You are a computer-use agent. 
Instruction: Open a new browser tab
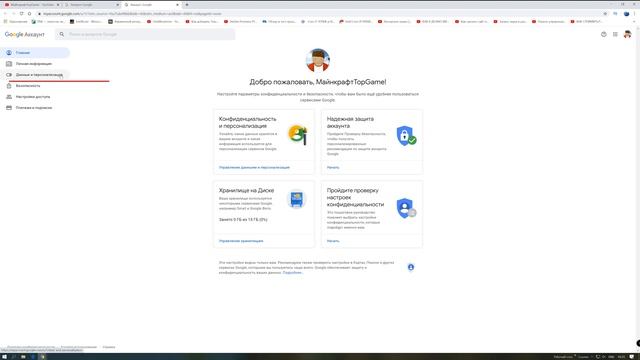point(187,4)
